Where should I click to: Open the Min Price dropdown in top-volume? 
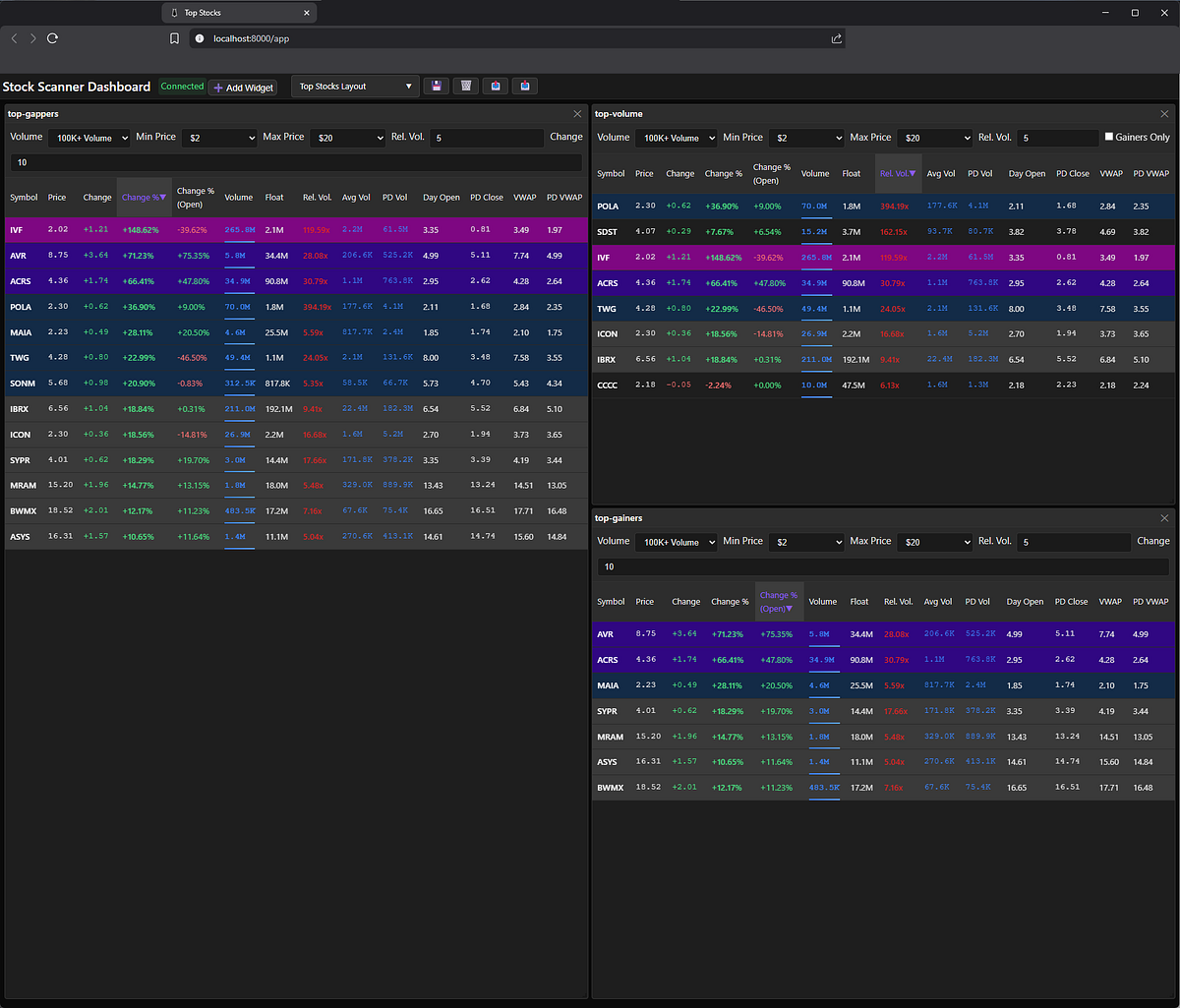click(805, 139)
